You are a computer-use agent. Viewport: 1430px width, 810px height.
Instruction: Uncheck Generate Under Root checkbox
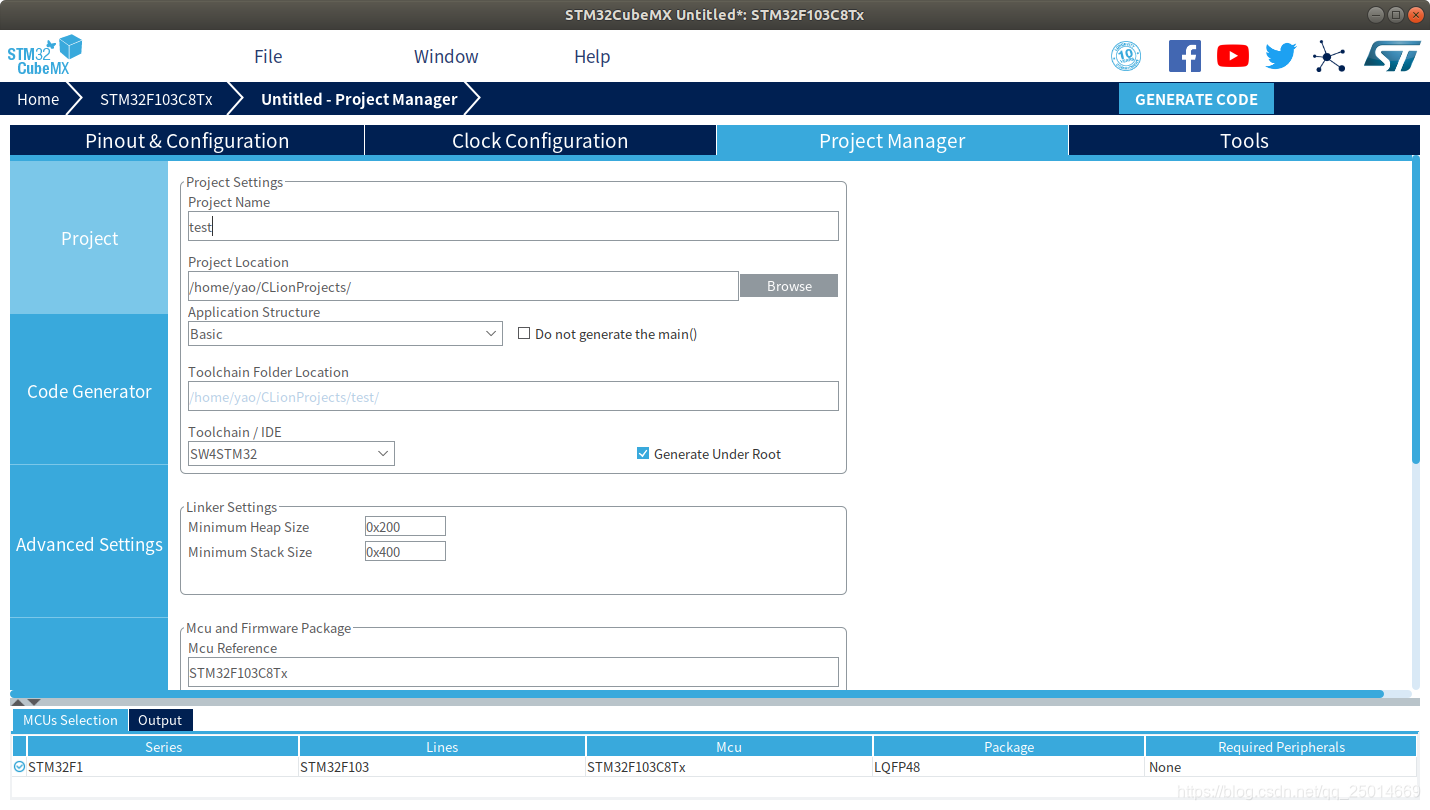pos(643,453)
